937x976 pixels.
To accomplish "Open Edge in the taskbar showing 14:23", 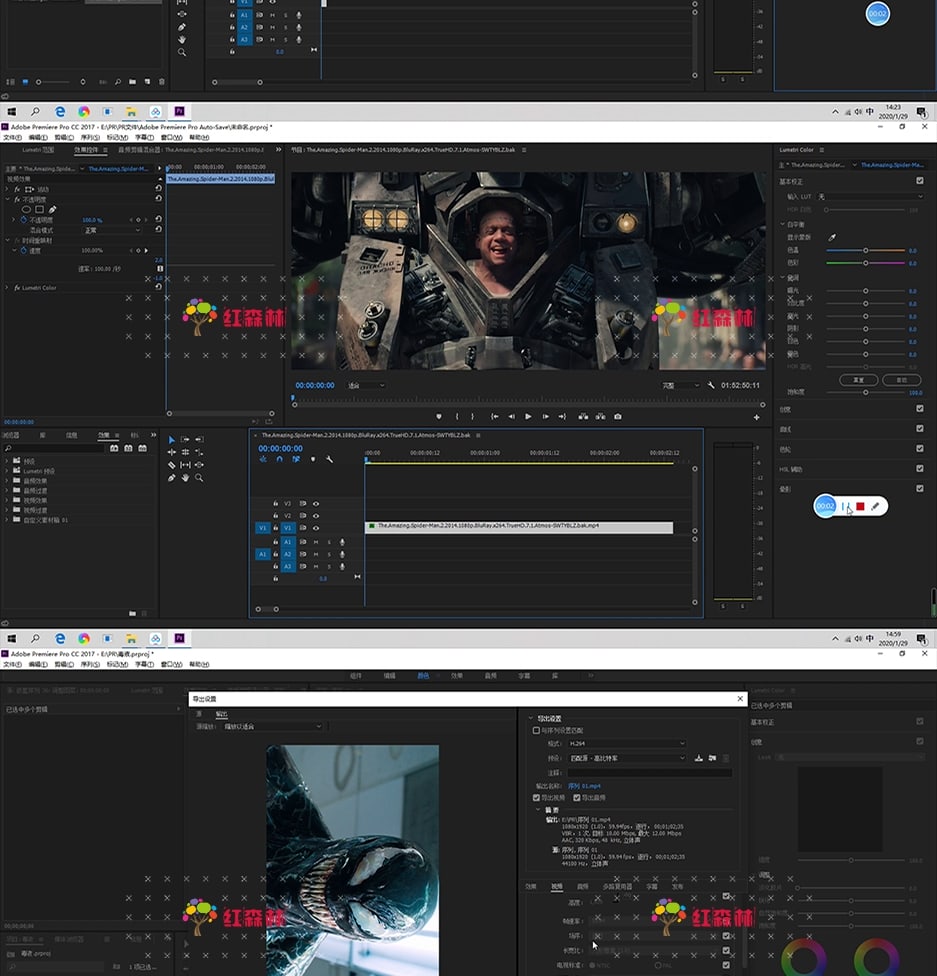I will [x=60, y=111].
